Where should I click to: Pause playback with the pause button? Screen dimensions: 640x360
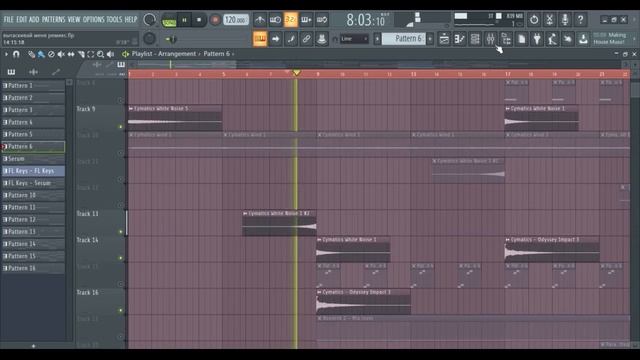(184, 20)
